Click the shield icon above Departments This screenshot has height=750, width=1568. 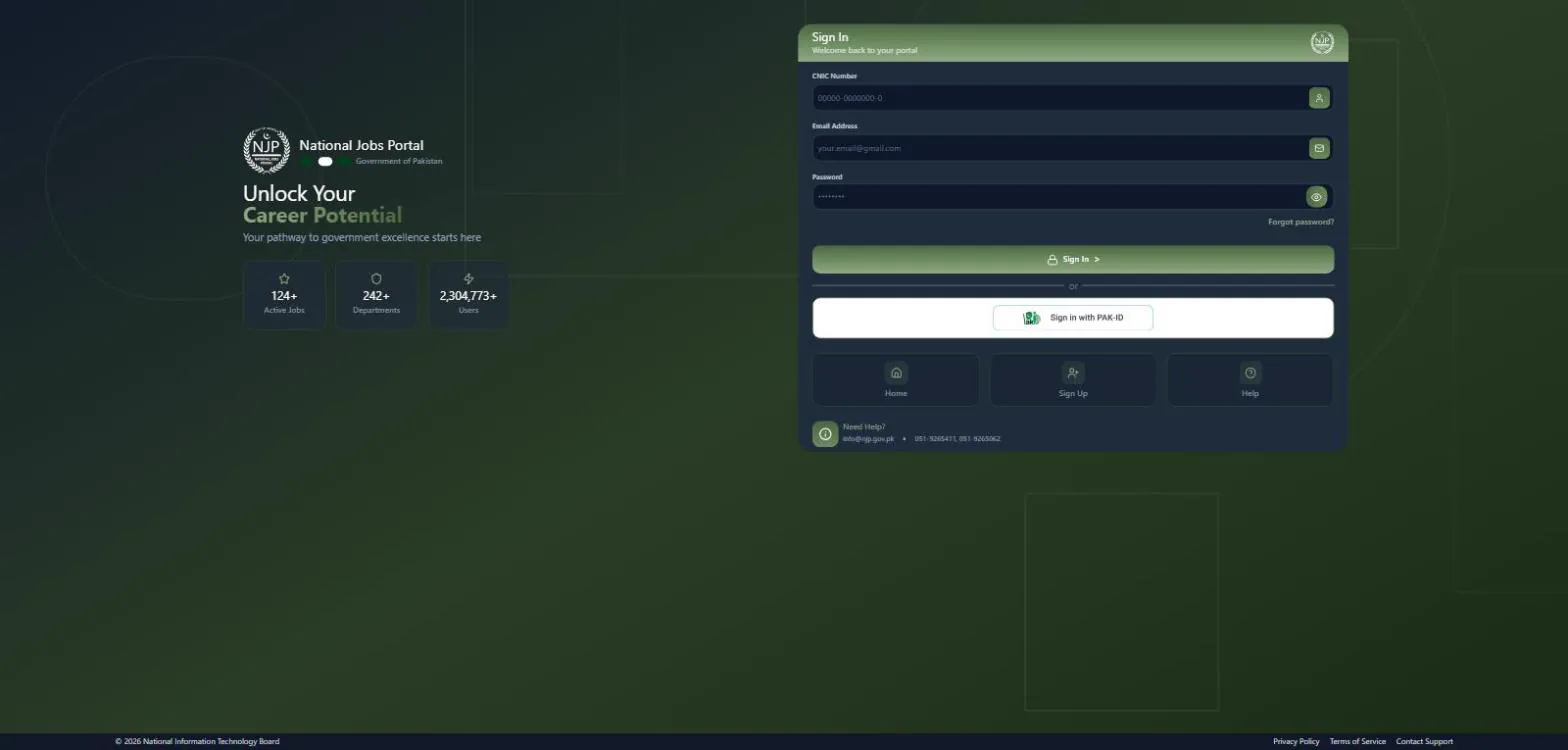(376, 279)
